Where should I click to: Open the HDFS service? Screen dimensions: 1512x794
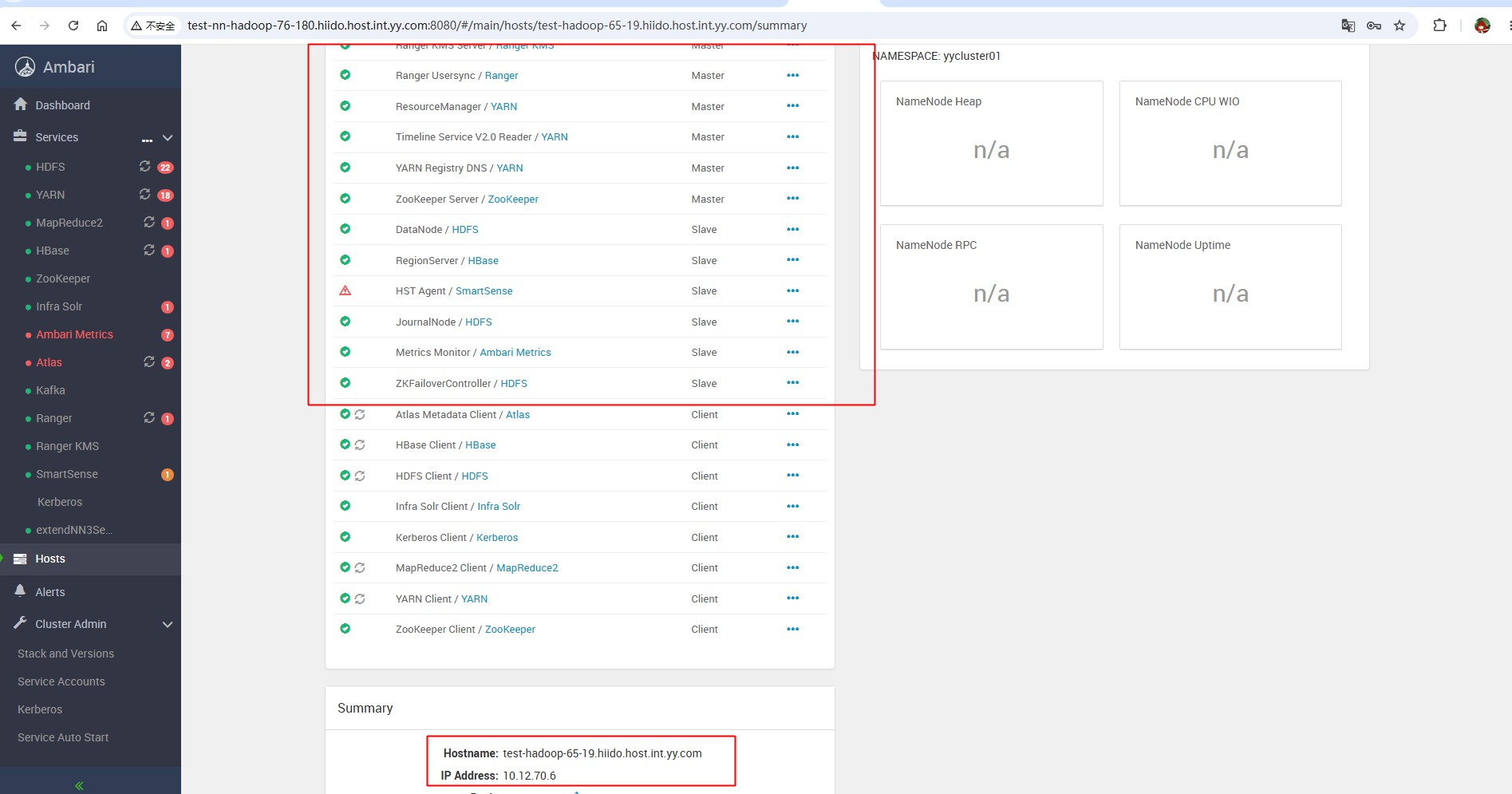(50, 167)
